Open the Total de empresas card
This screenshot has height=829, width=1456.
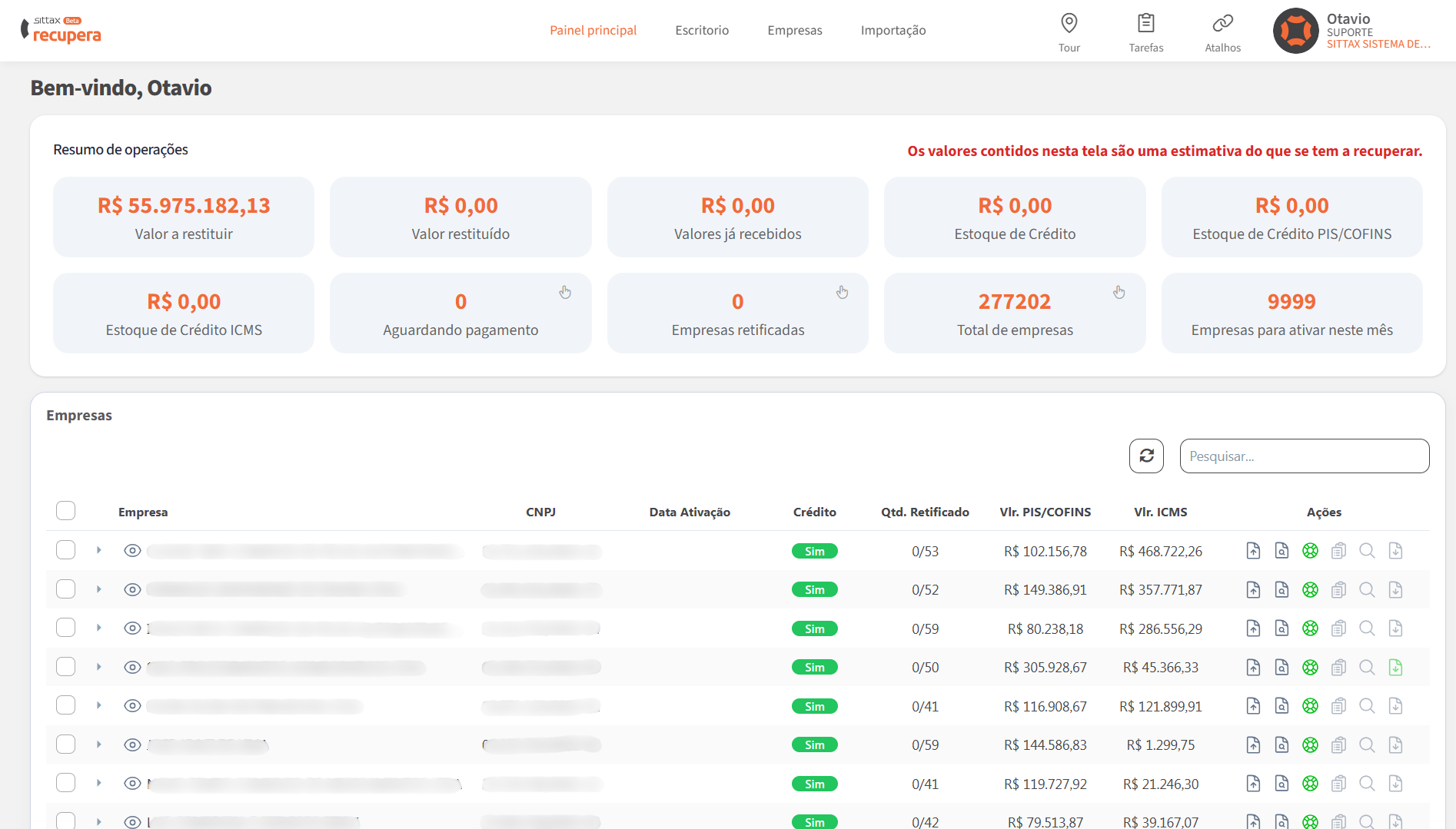pos(1014,313)
